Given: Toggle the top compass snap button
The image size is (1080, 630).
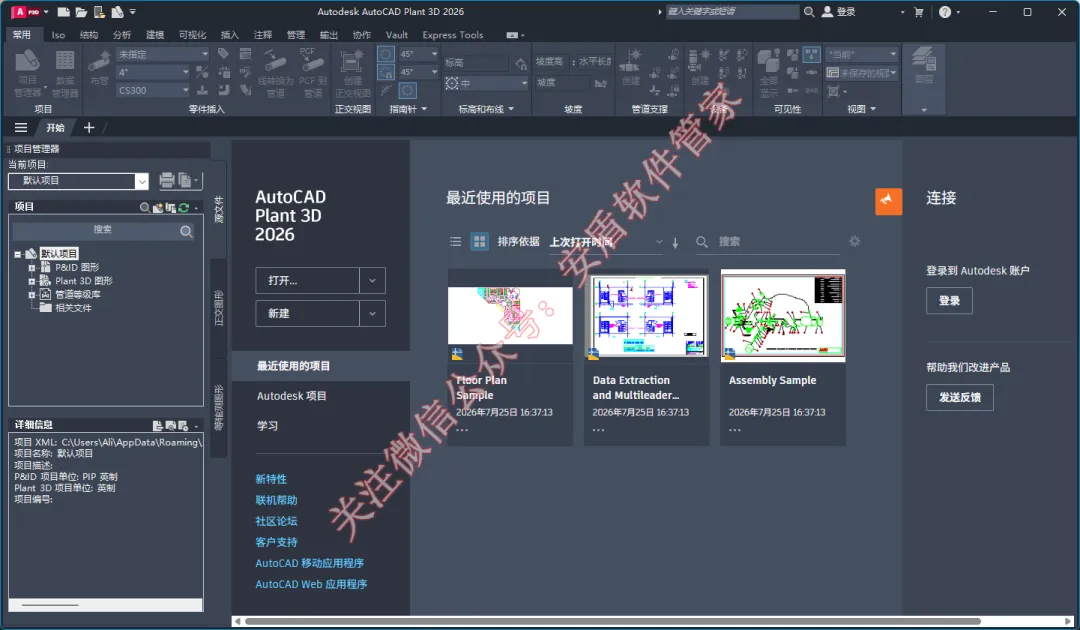Looking at the screenshot, I should tap(386, 54).
